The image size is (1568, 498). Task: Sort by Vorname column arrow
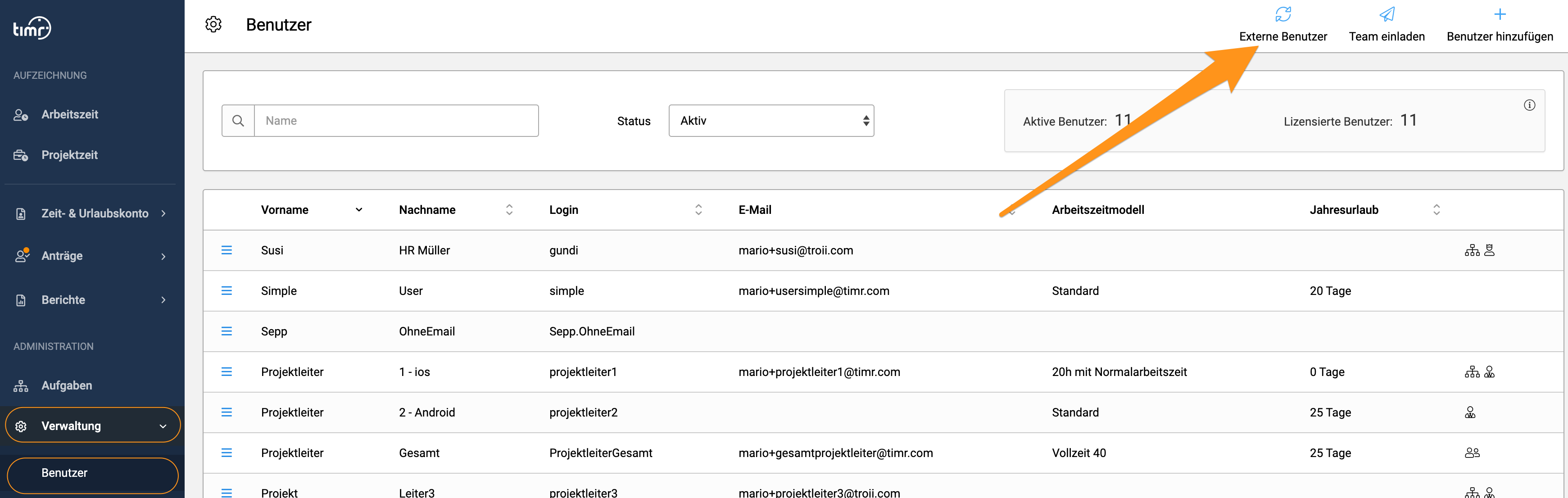click(x=359, y=210)
